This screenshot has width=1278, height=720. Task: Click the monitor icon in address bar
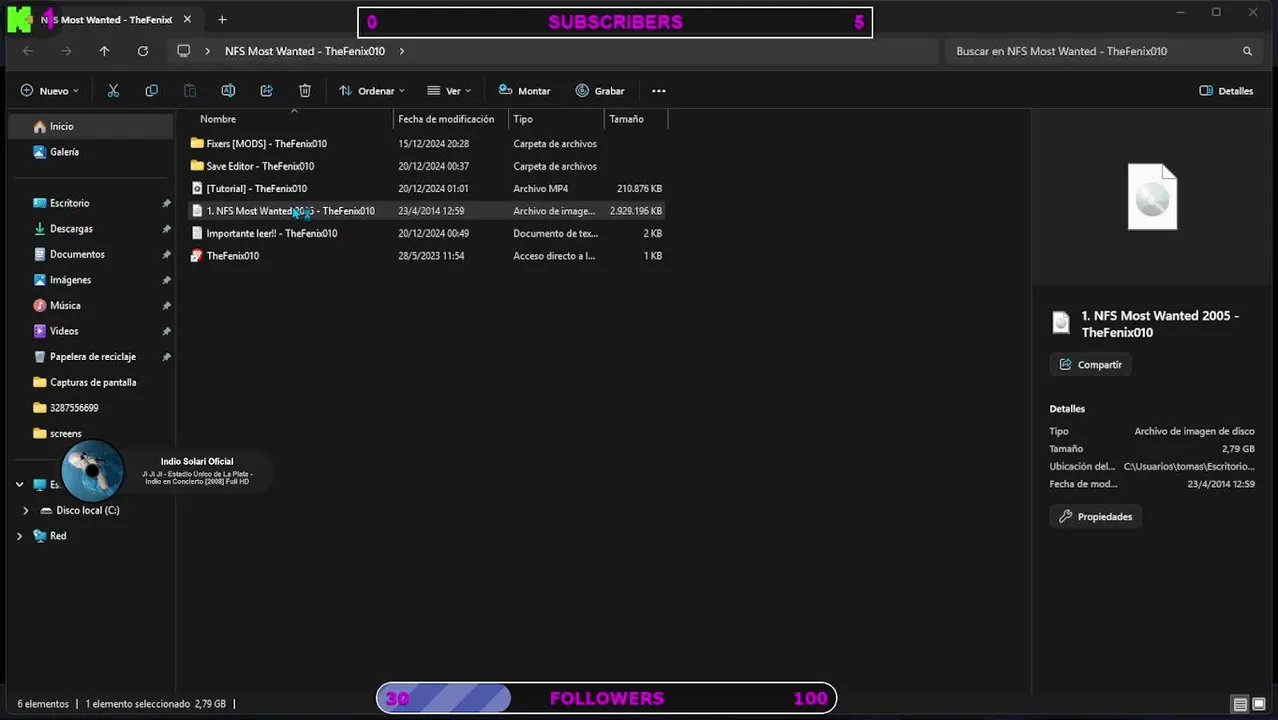[183, 51]
